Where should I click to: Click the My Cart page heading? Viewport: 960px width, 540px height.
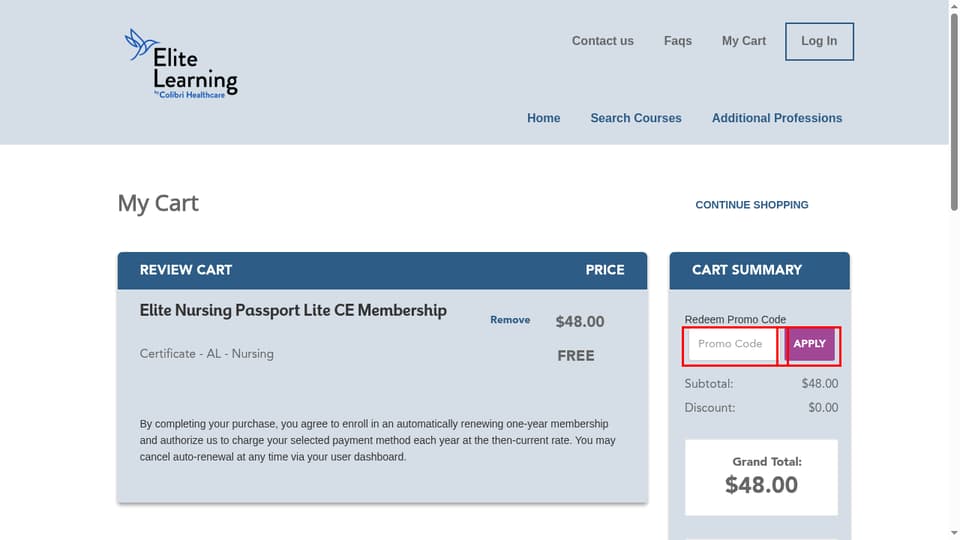(x=158, y=203)
